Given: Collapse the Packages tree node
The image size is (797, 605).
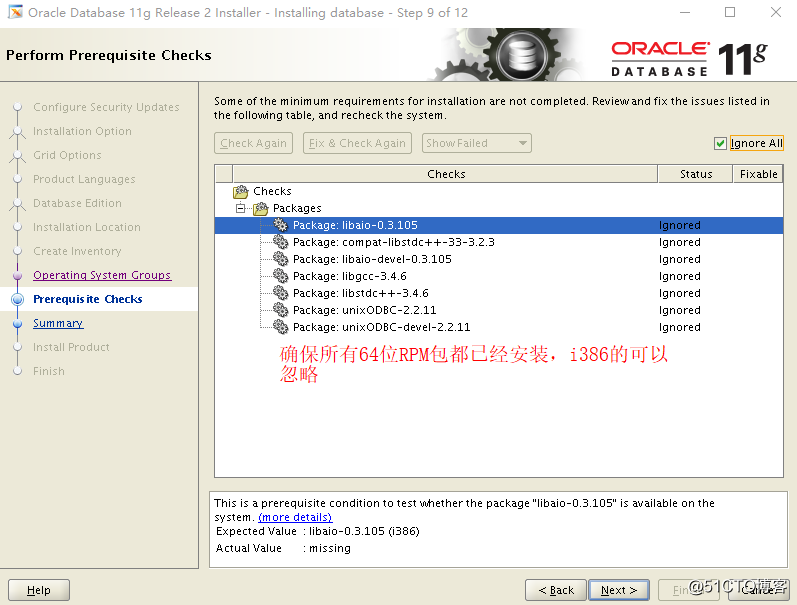Looking at the screenshot, I should point(240,208).
